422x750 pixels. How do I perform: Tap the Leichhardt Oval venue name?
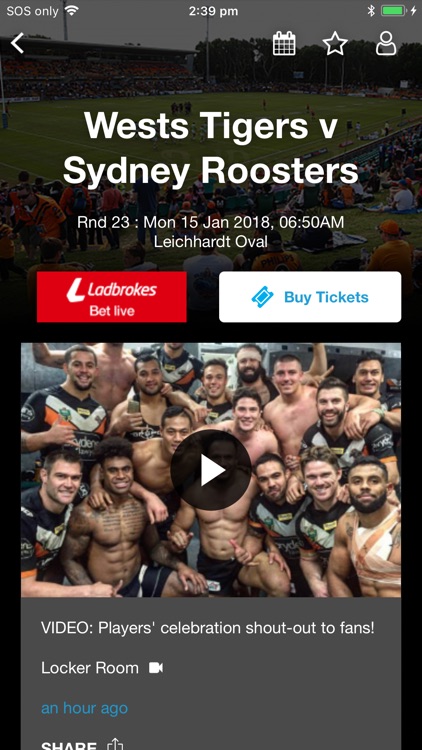[211, 242]
